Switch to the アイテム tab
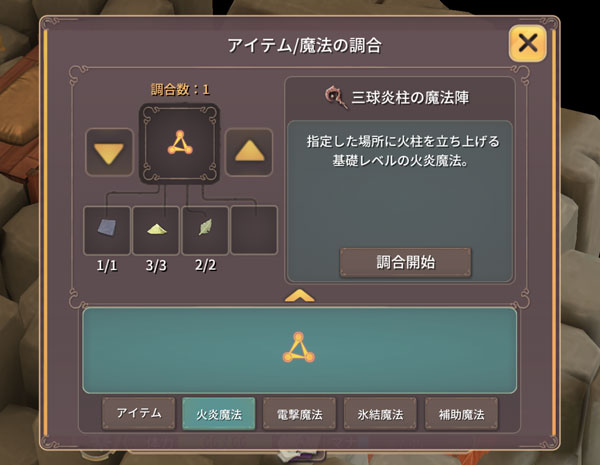 pos(139,413)
